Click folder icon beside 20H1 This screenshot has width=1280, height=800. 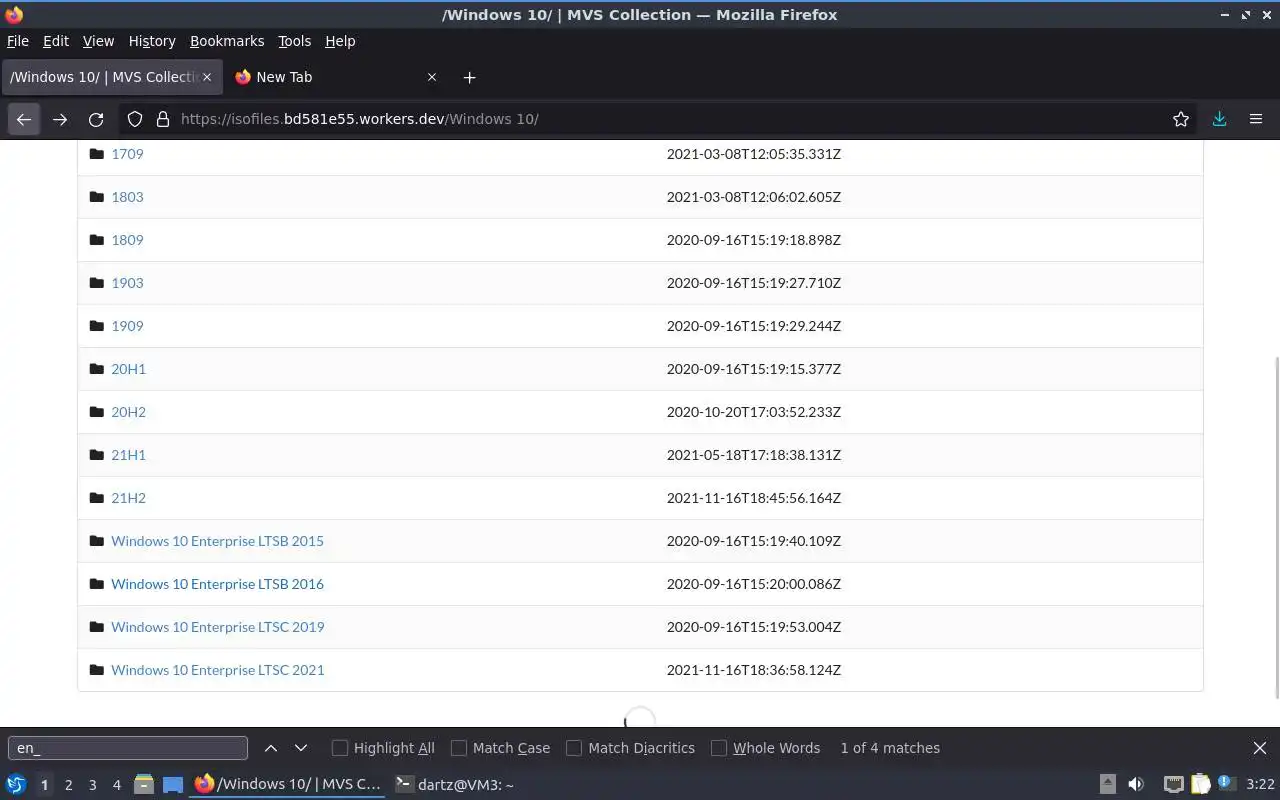[97, 369]
